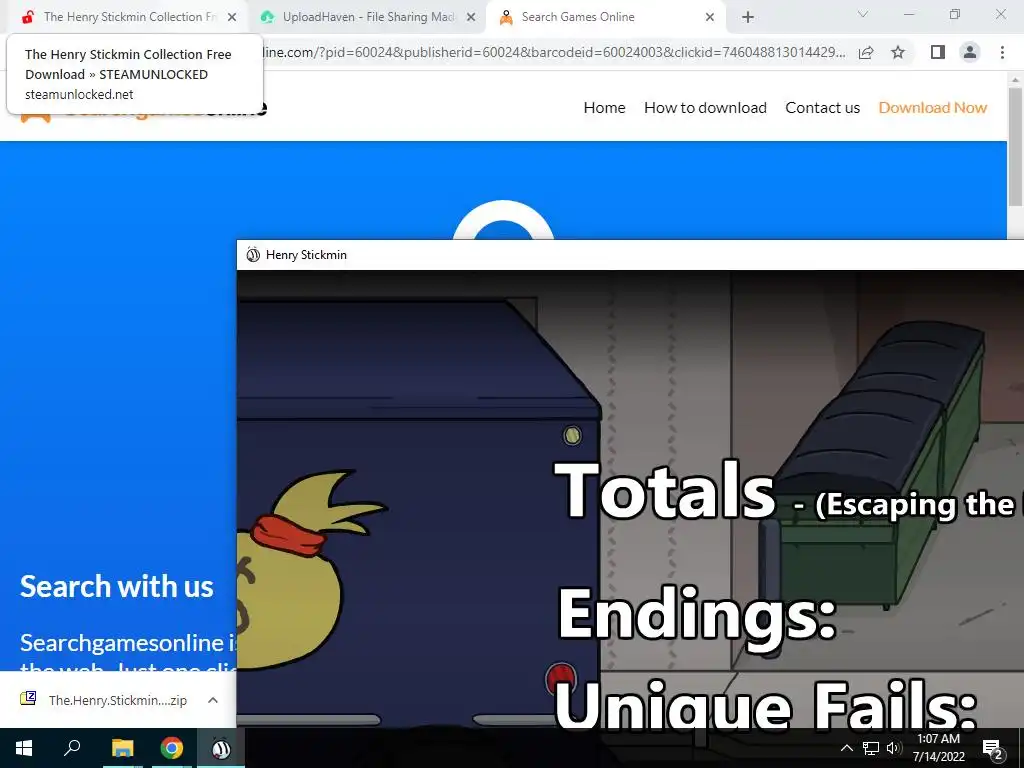This screenshot has width=1024, height=768.
Task: Close the Henry Stickmin Collection tab
Action: coord(232,17)
